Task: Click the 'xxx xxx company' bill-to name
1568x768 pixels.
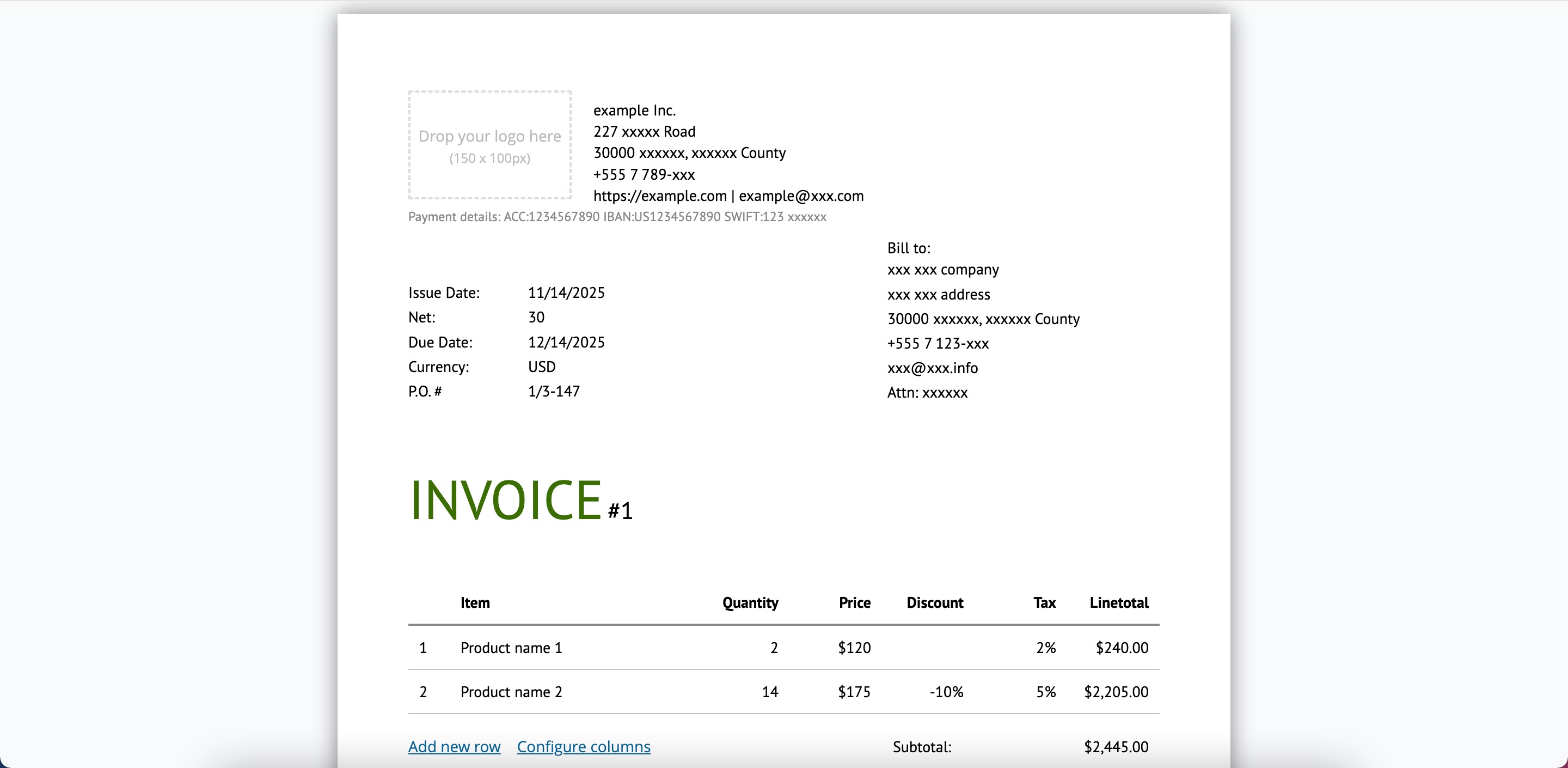Action: 943,270
